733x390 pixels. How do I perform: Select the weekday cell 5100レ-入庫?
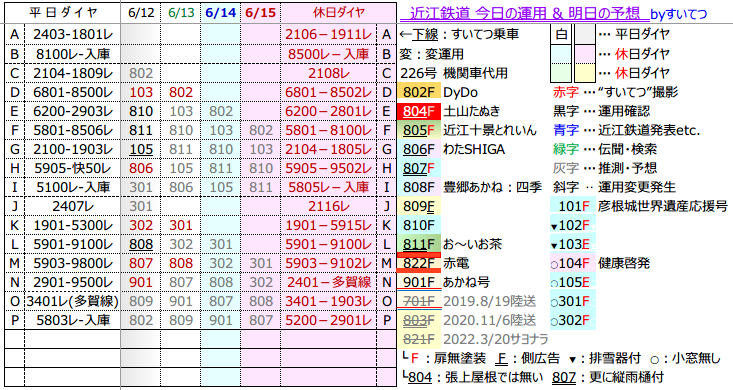[x=73, y=188]
